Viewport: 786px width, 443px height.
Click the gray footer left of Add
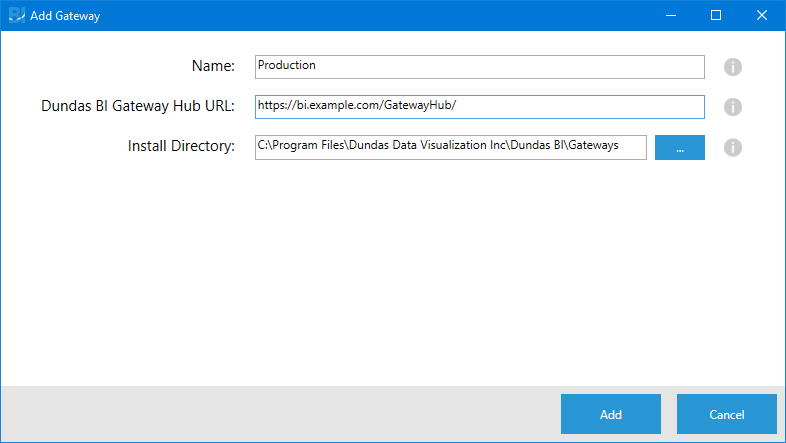(280, 414)
